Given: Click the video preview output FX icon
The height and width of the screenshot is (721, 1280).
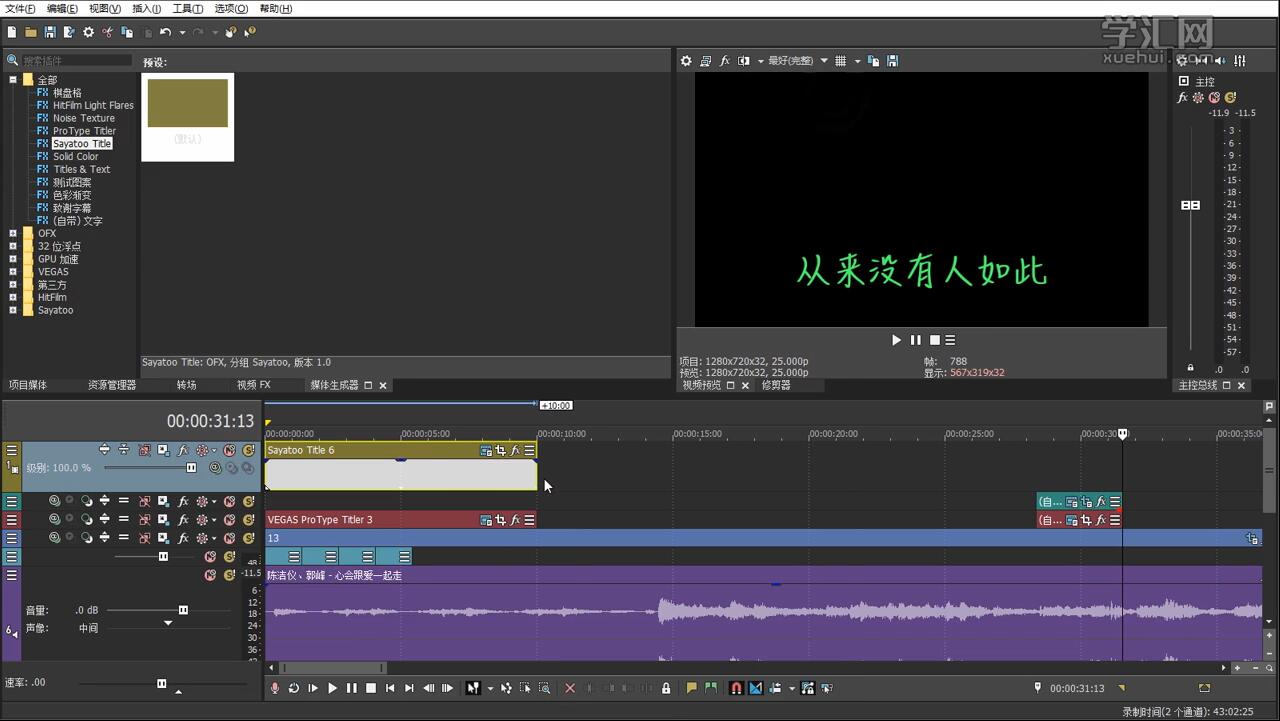Looking at the screenshot, I should [x=725, y=61].
